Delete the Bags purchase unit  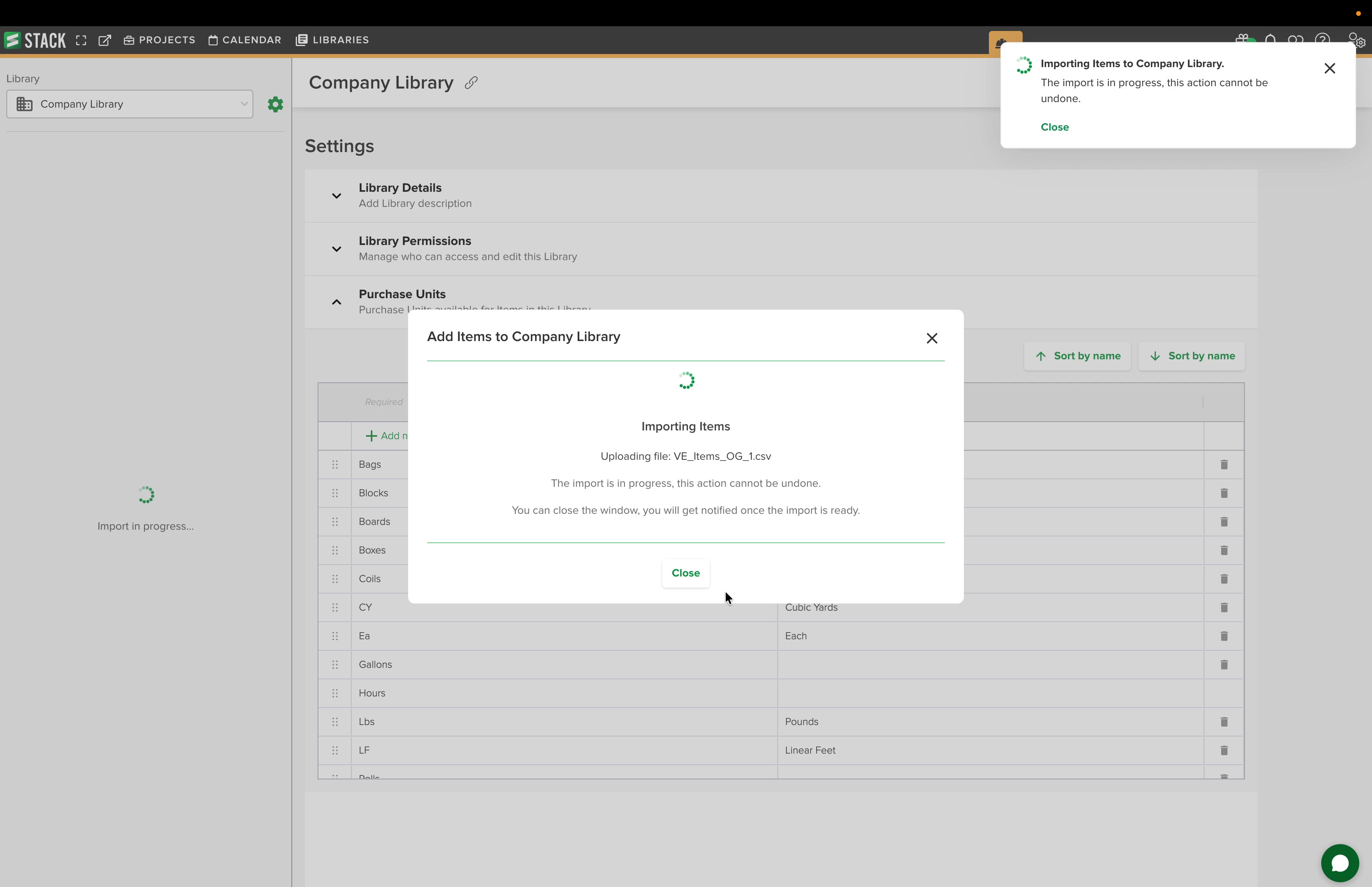pos(1224,464)
